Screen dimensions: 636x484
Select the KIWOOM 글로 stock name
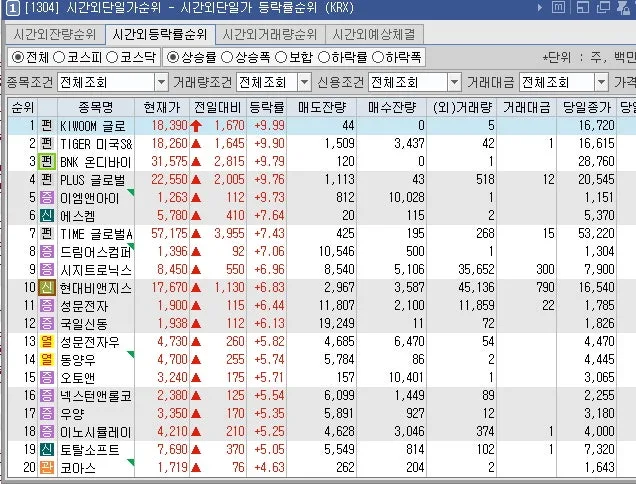point(93,126)
